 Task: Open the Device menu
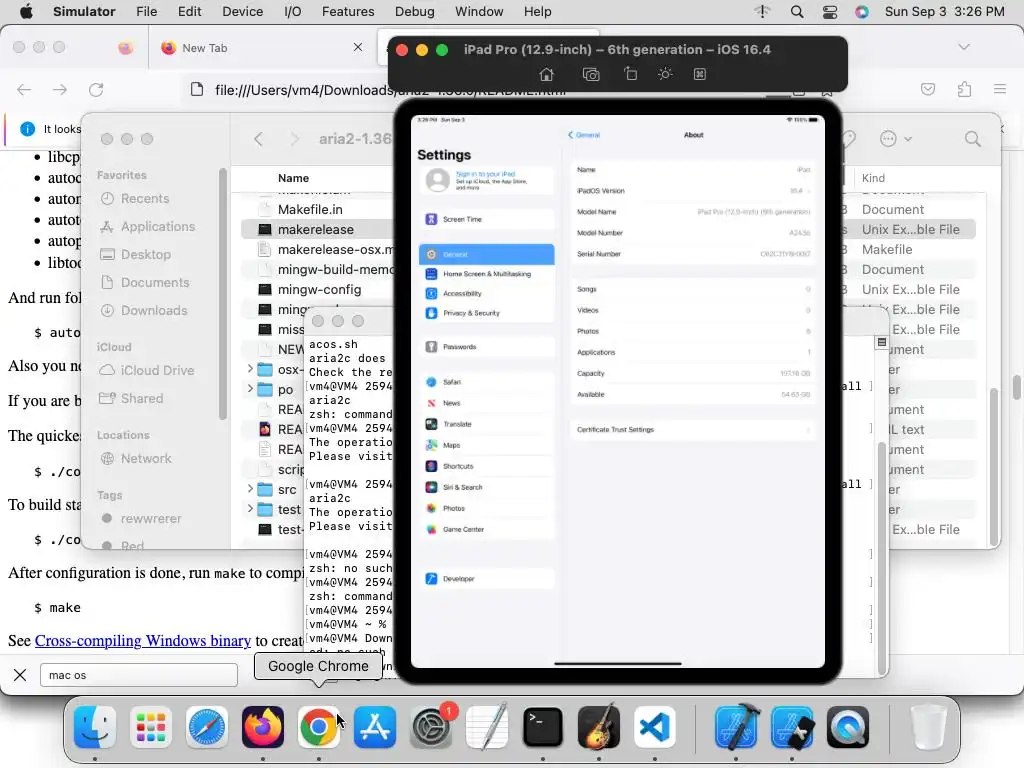point(242,12)
